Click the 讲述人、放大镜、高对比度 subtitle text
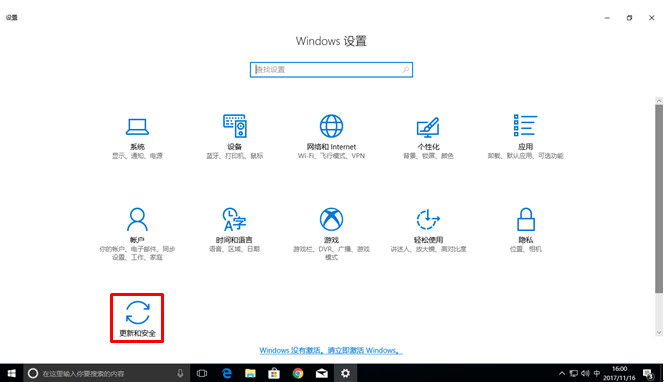Screen dimensions: 664x382 point(428,249)
